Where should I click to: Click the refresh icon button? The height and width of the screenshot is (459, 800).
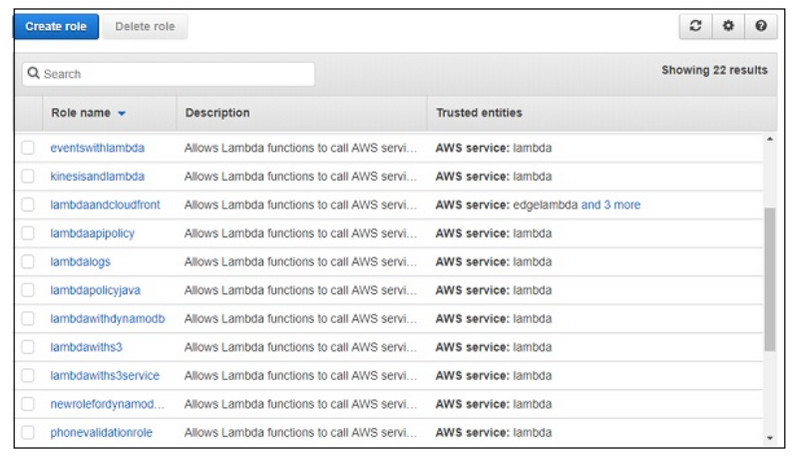[x=695, y=27]
